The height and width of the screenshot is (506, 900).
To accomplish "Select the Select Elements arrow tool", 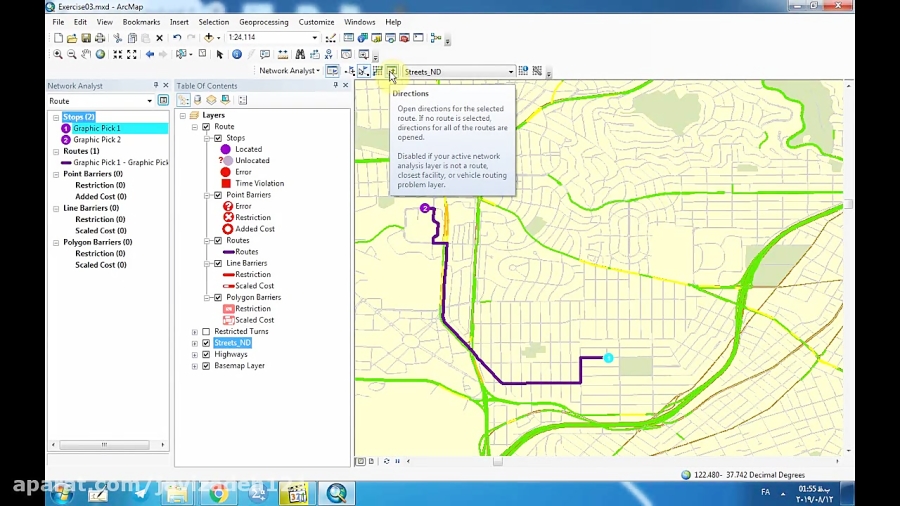I will coord(219,55).
